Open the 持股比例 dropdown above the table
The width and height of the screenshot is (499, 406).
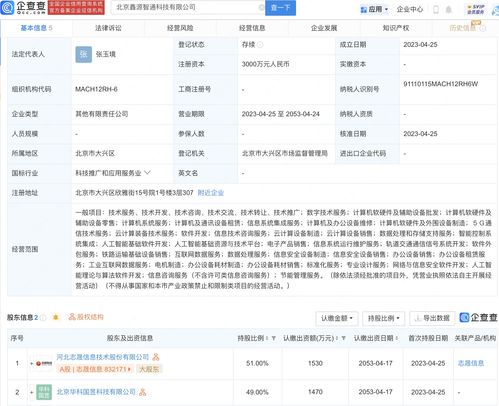click(383, 318)
